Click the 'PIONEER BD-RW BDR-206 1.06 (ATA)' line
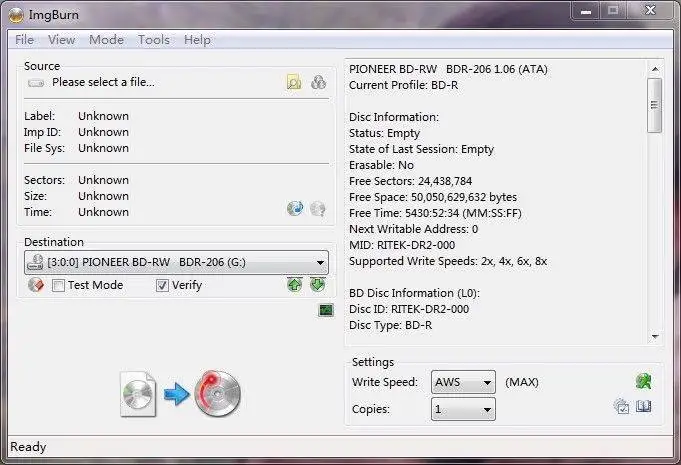Image resolution: width=681 pixels, height=465 pixels. pyautogui.click(x=448, y=69)
